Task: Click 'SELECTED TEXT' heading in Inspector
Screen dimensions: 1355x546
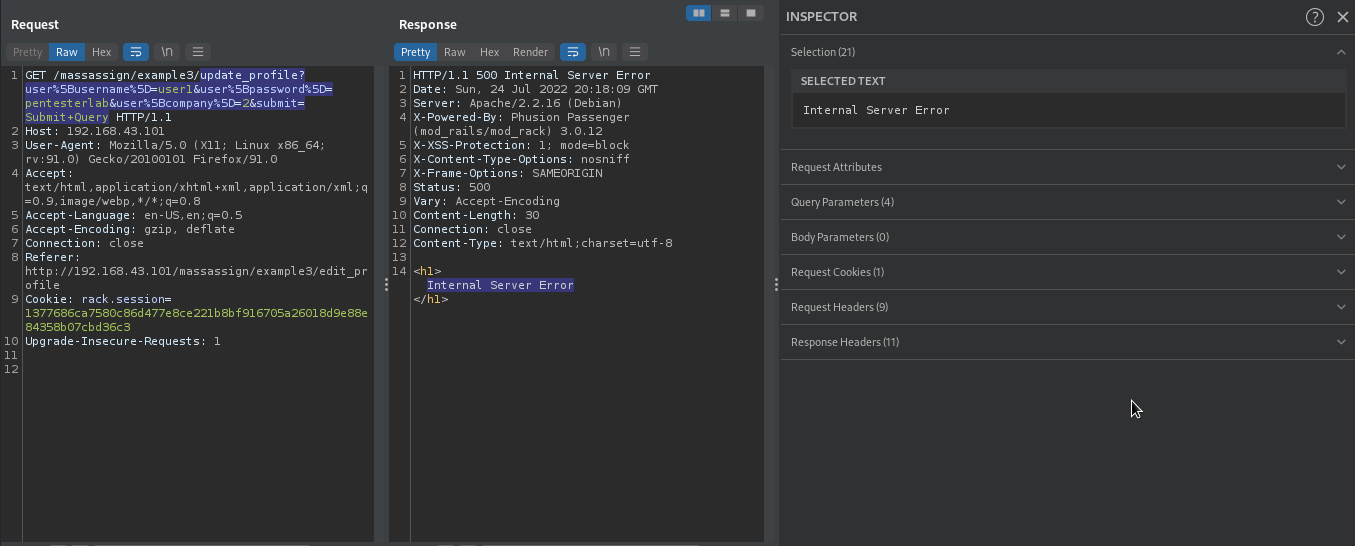Action: [x=843, y=81]
